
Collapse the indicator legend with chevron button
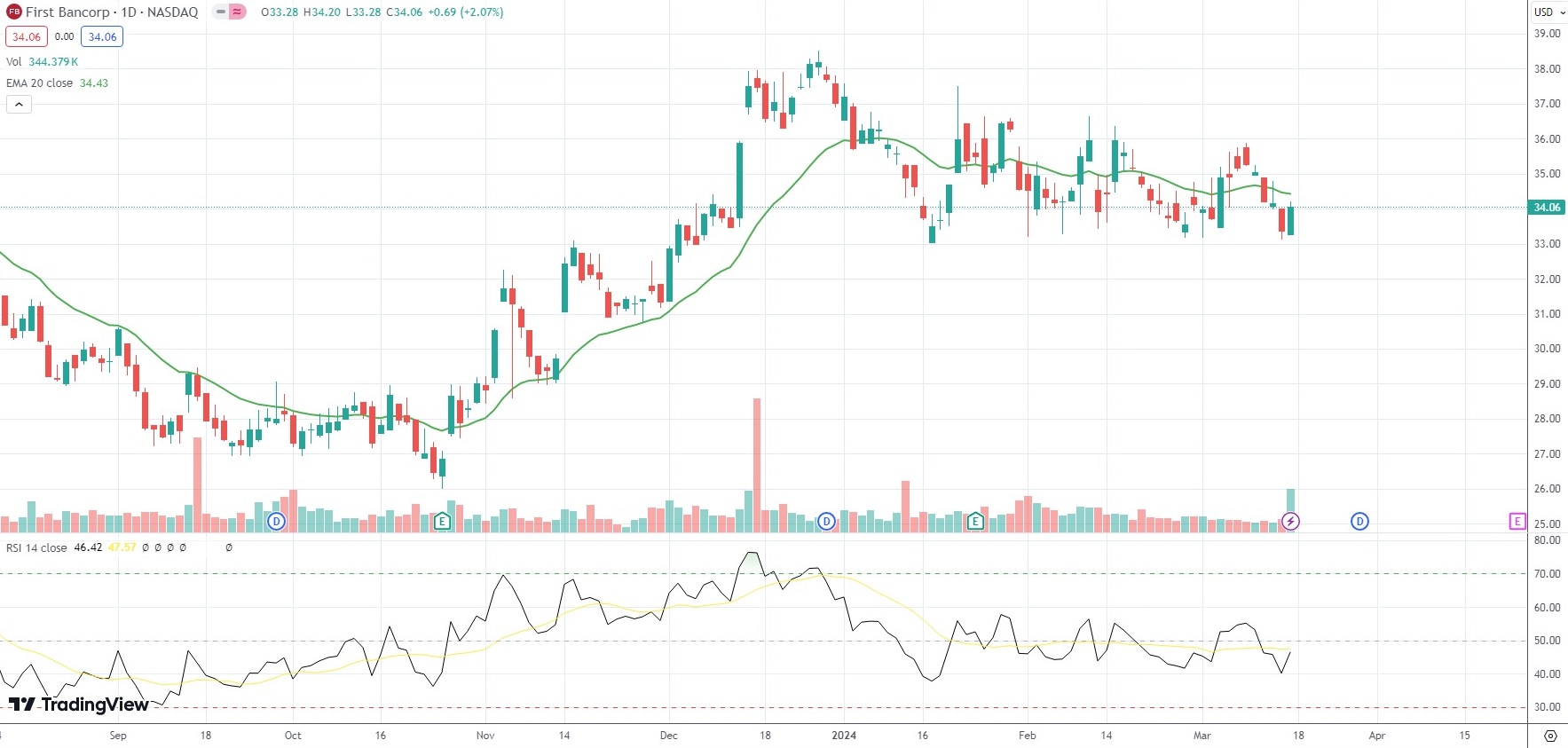[19, 105]
